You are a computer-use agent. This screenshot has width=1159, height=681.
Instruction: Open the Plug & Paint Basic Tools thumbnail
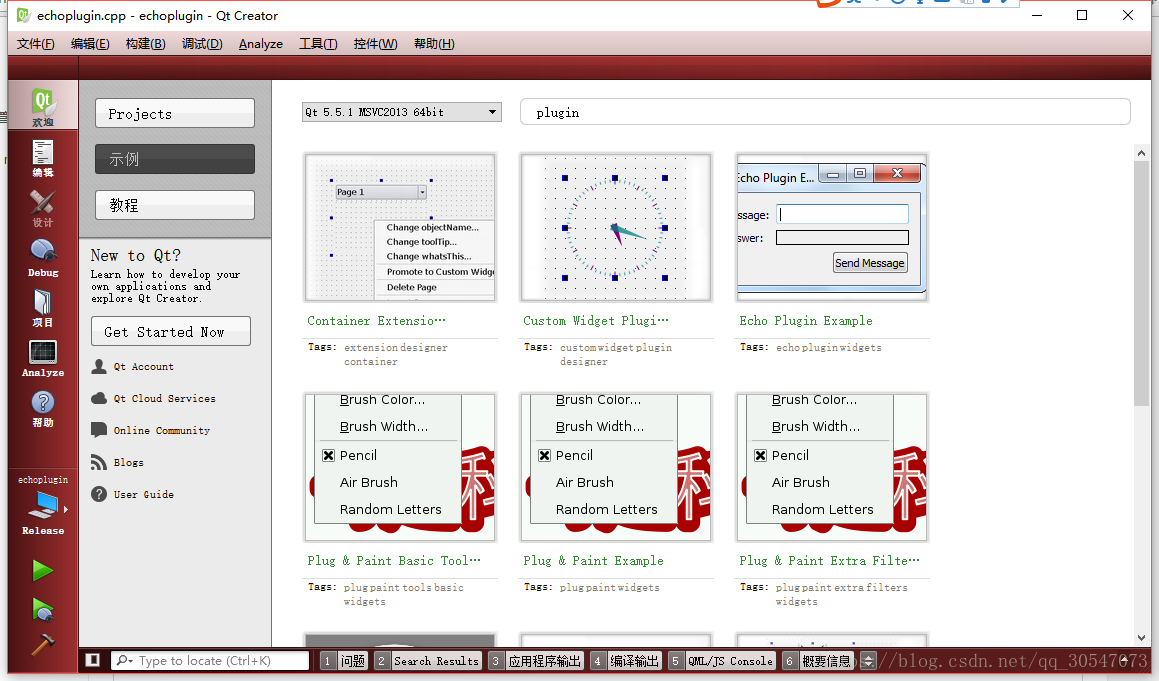[x=400, y=467]
